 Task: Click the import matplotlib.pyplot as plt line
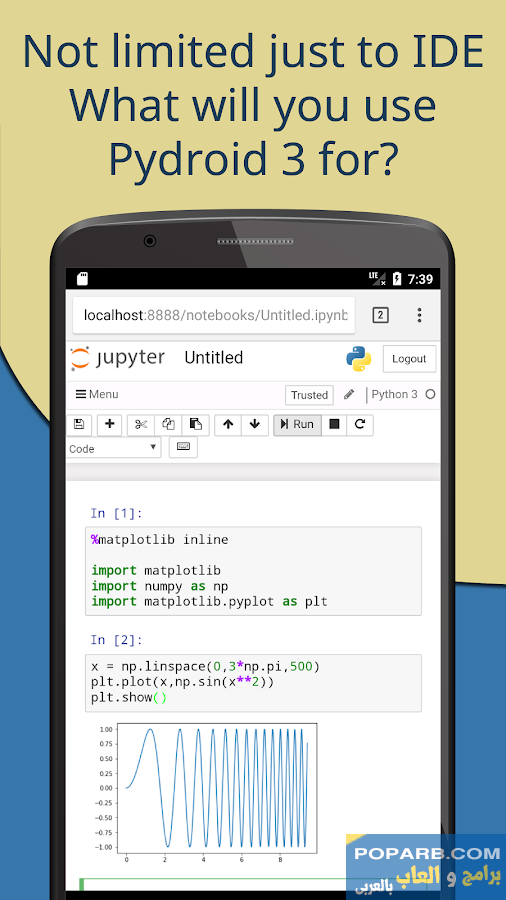pos(209,602)
